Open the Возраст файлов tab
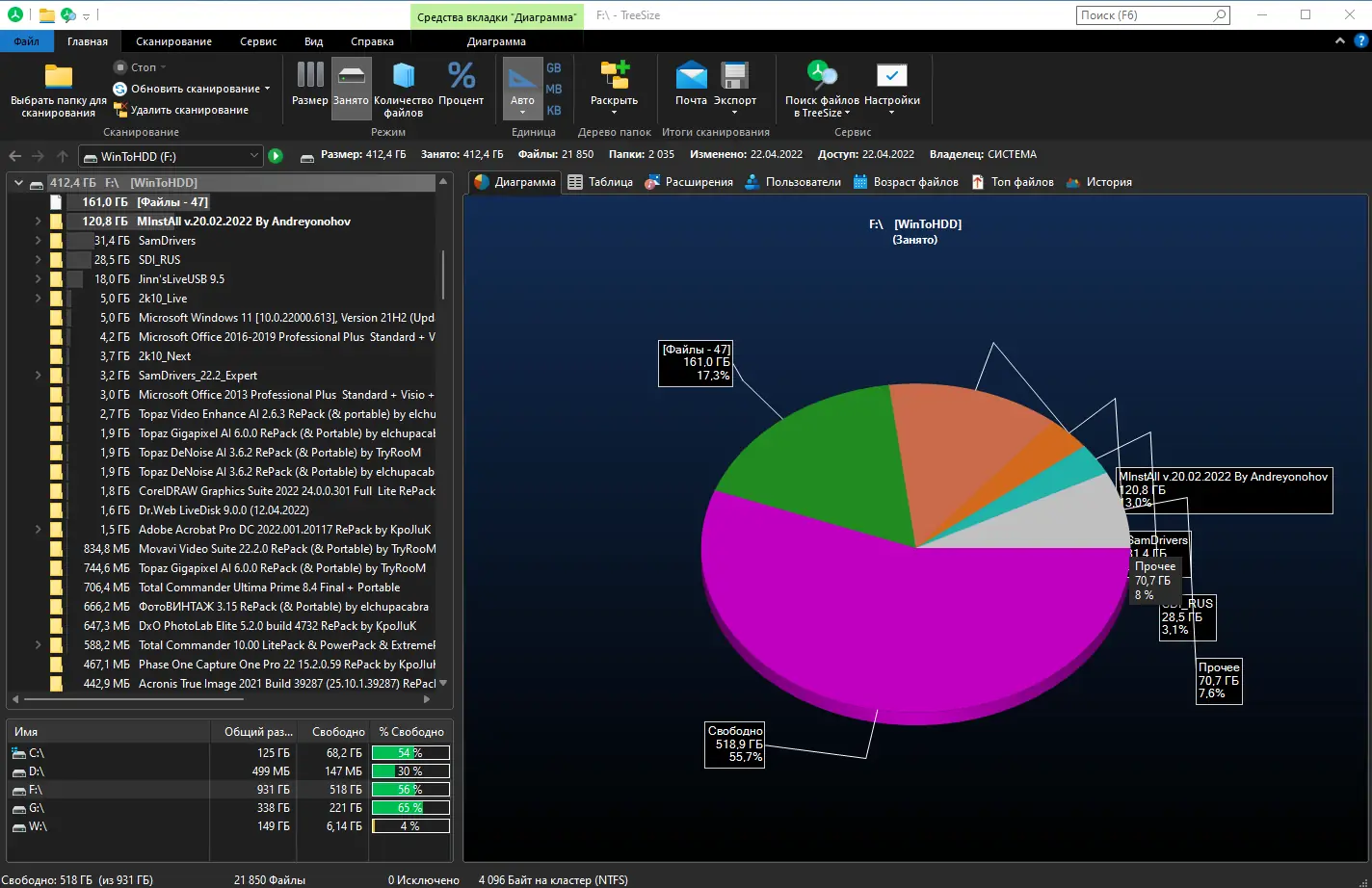The height and width of the screenshot is (888, 1372). [906, 182]
